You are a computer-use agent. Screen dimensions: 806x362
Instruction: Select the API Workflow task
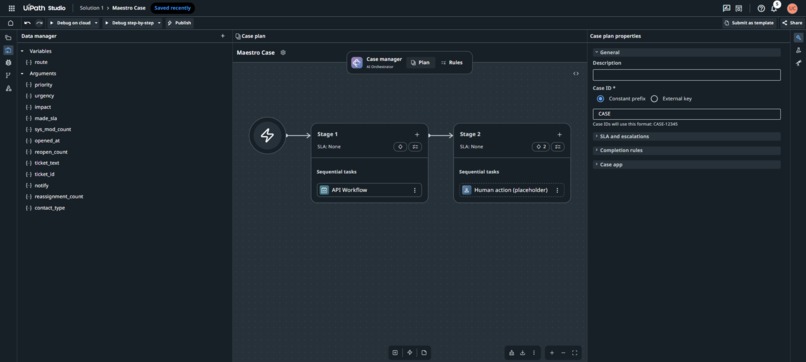click(369, 190)
